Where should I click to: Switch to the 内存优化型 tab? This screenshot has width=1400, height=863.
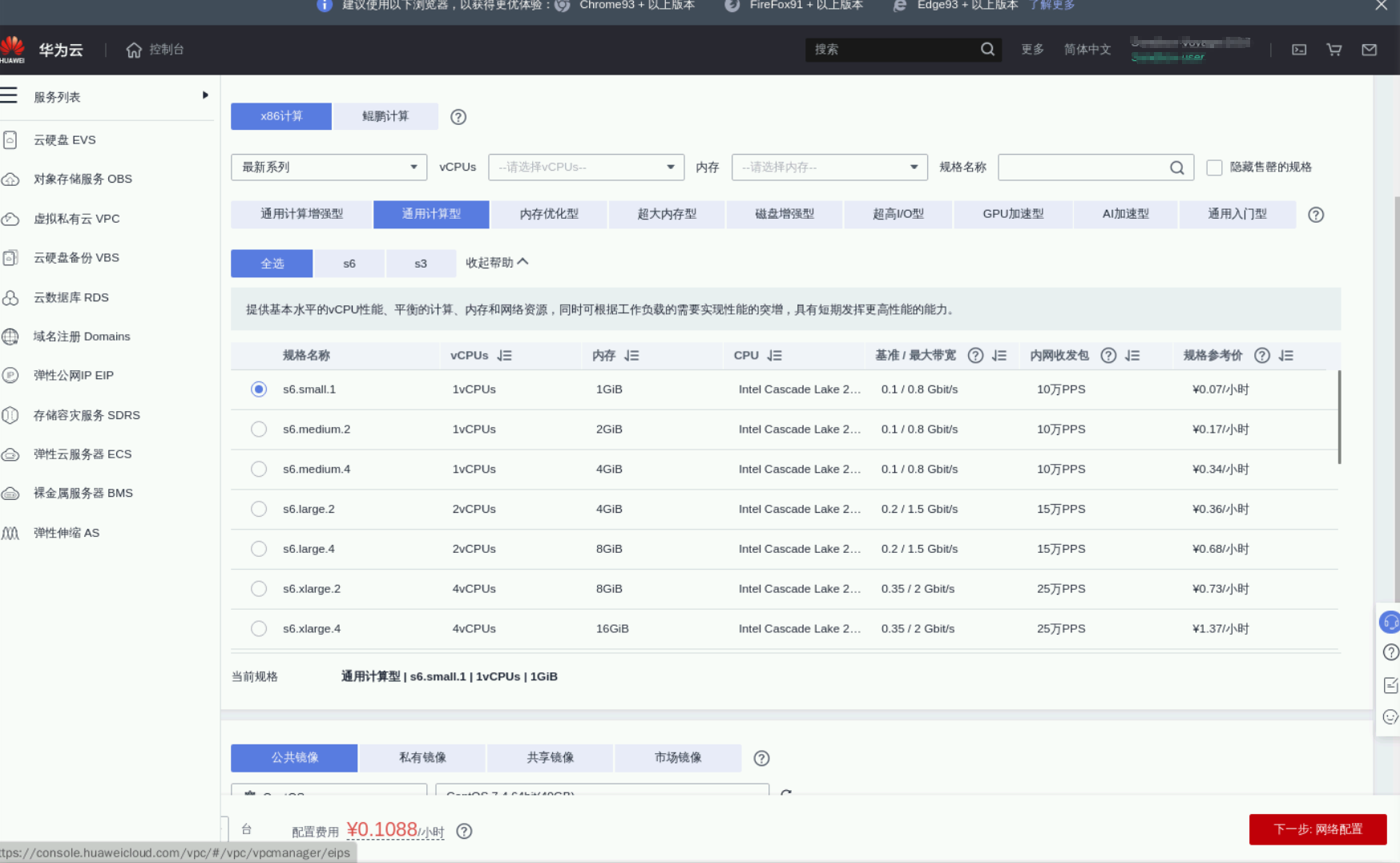point(549,214)
